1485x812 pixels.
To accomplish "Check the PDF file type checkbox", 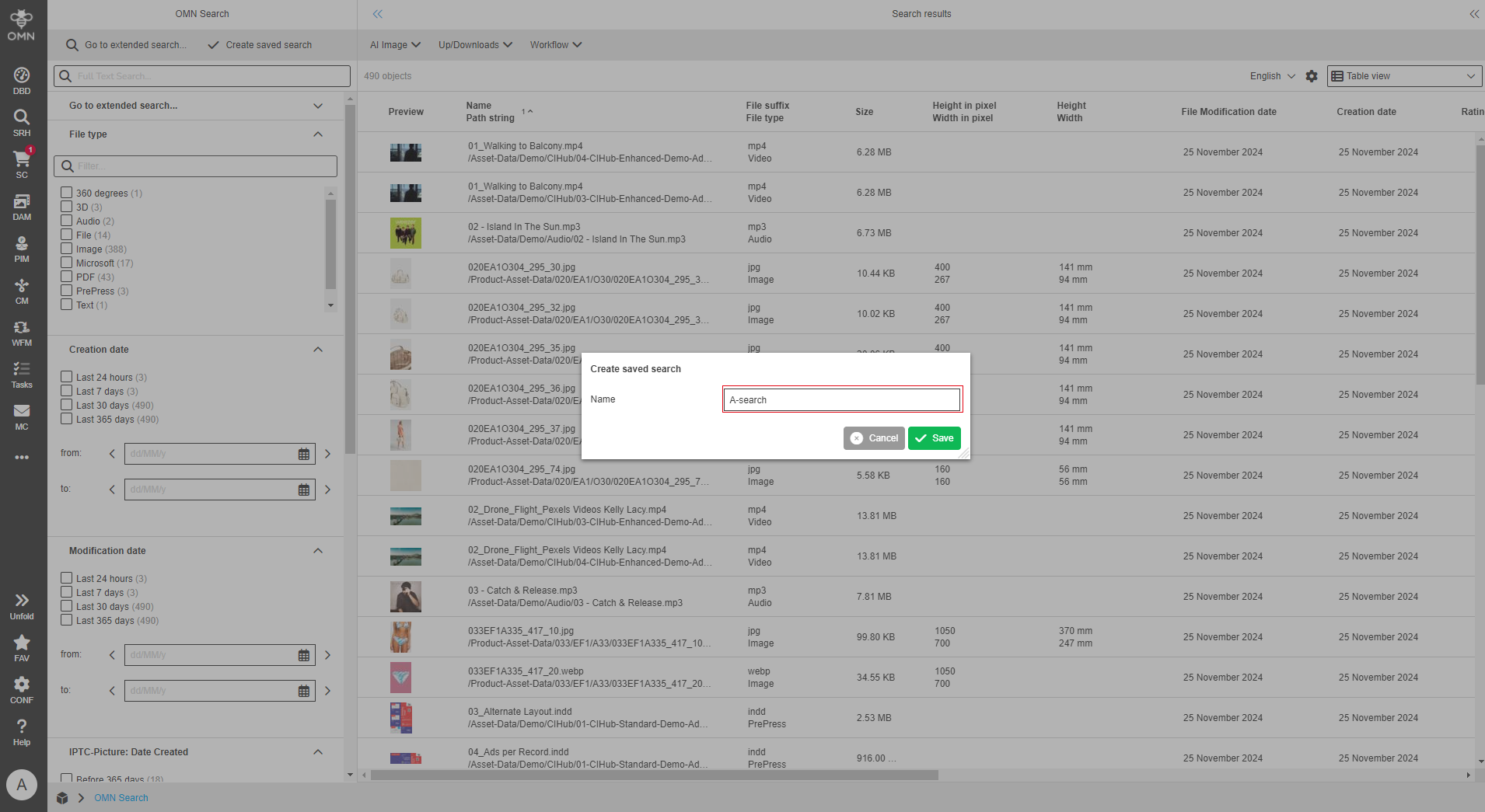I will [x=67, y=277].
